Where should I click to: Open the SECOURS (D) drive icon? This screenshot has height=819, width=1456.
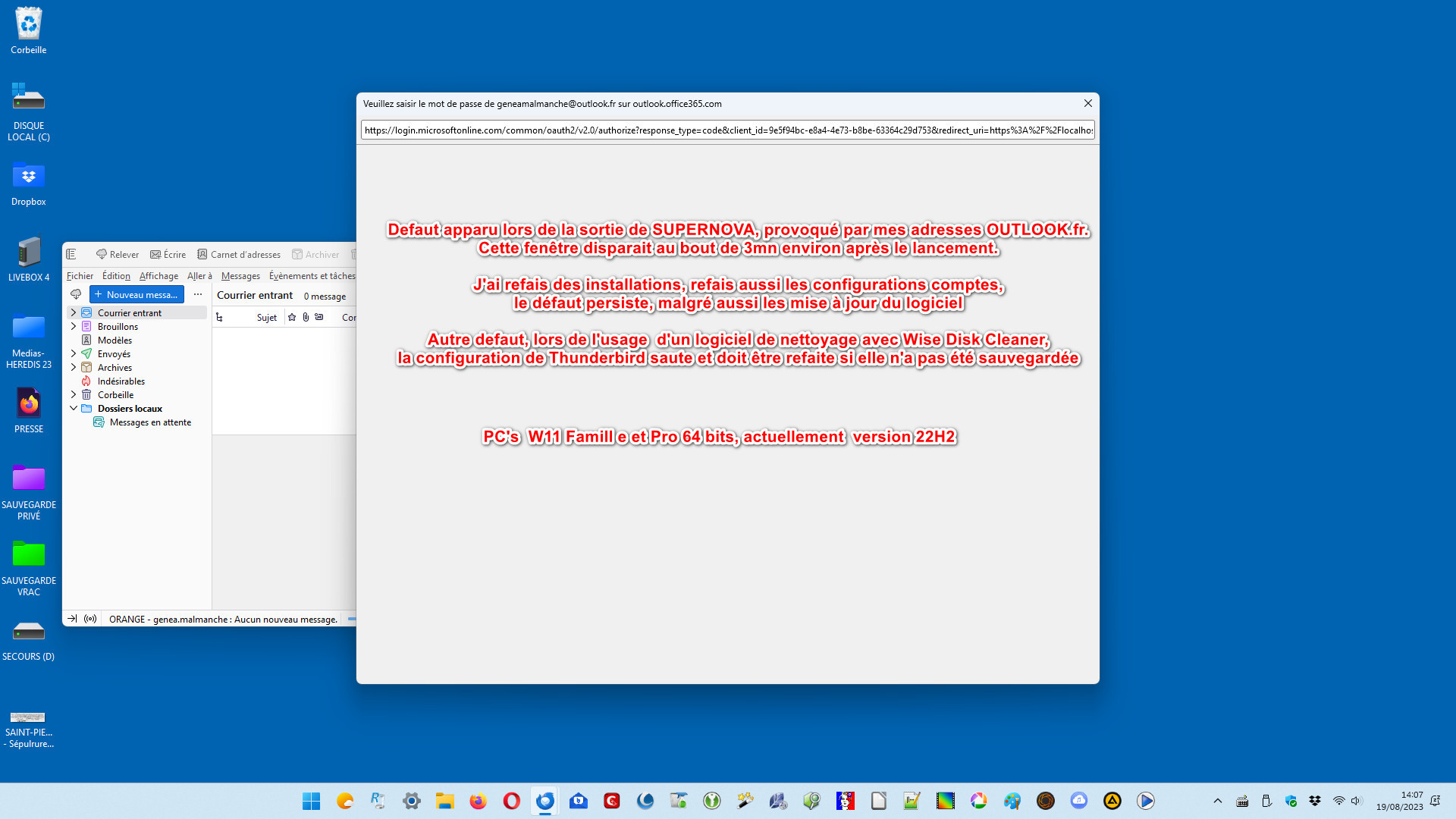pos(29,639)
